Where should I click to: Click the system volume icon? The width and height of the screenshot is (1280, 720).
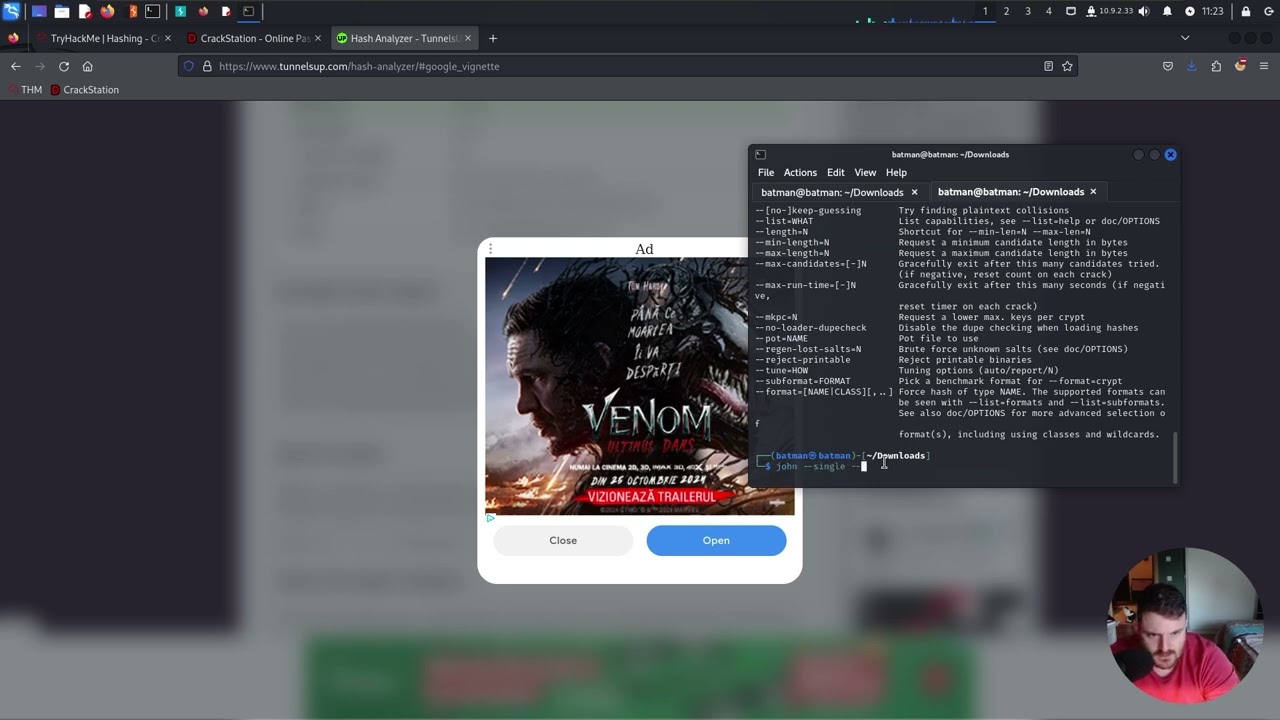[x=1144, y=11]
